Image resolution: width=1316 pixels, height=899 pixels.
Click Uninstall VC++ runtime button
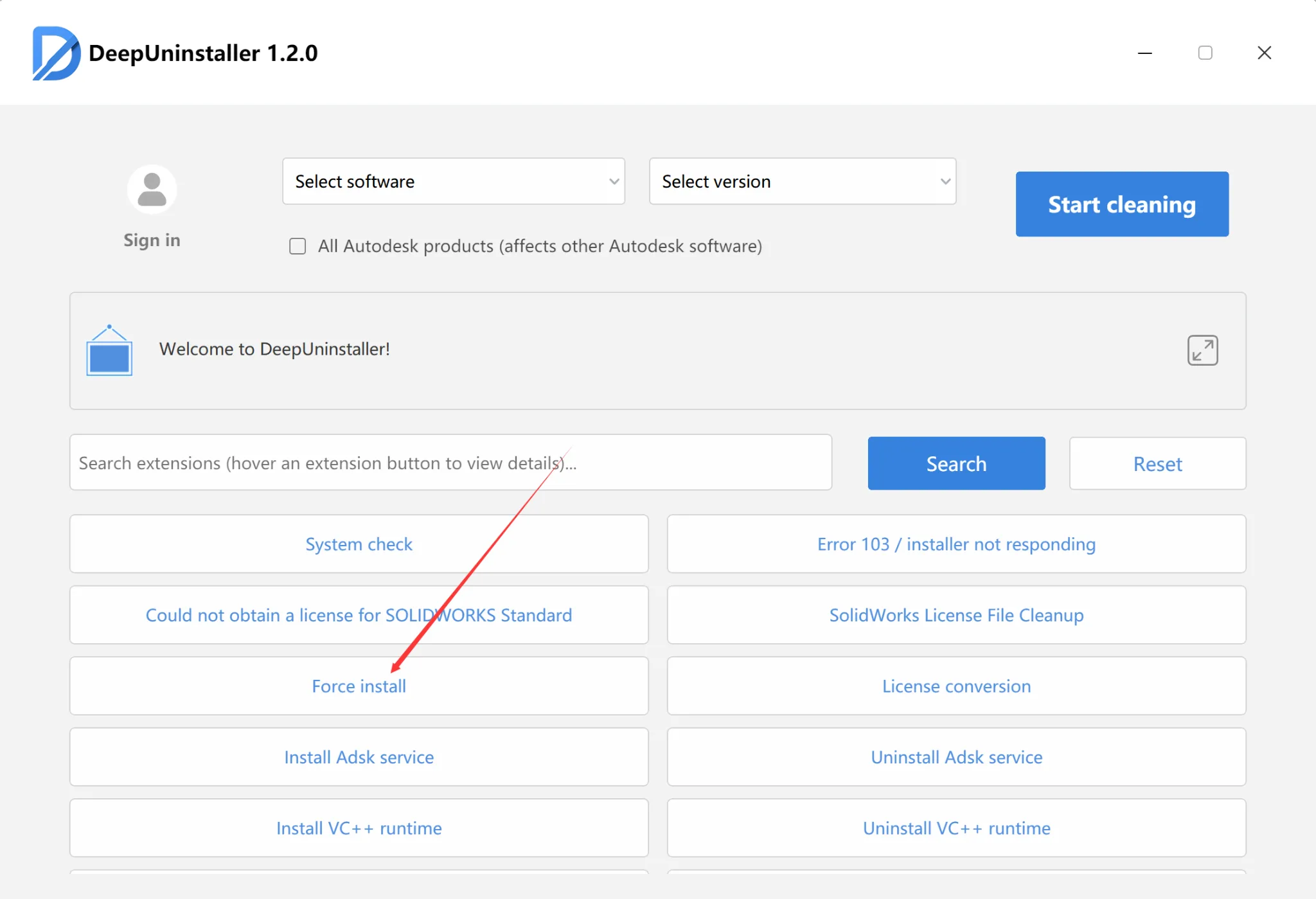pos(956,828)
